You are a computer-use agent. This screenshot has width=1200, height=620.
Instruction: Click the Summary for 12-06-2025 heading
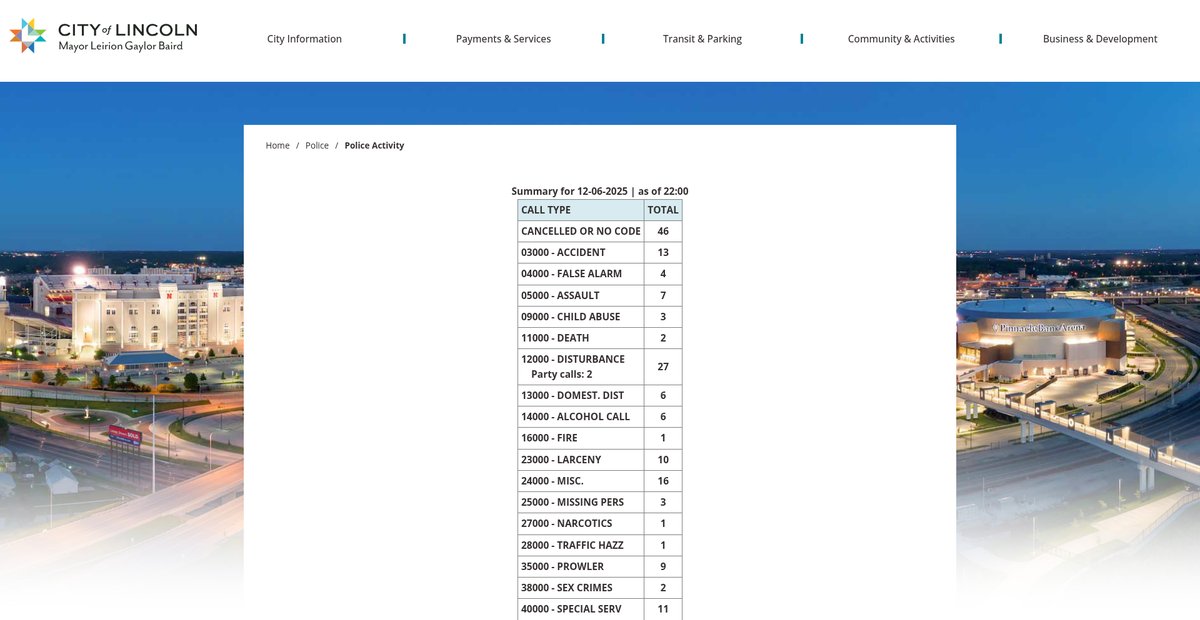tap(599, 191)
